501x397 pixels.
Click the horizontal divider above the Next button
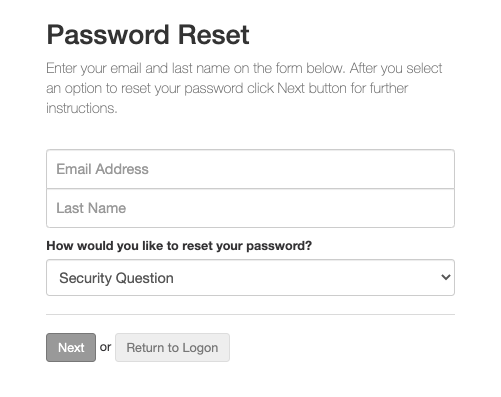[x=250, y=314]
